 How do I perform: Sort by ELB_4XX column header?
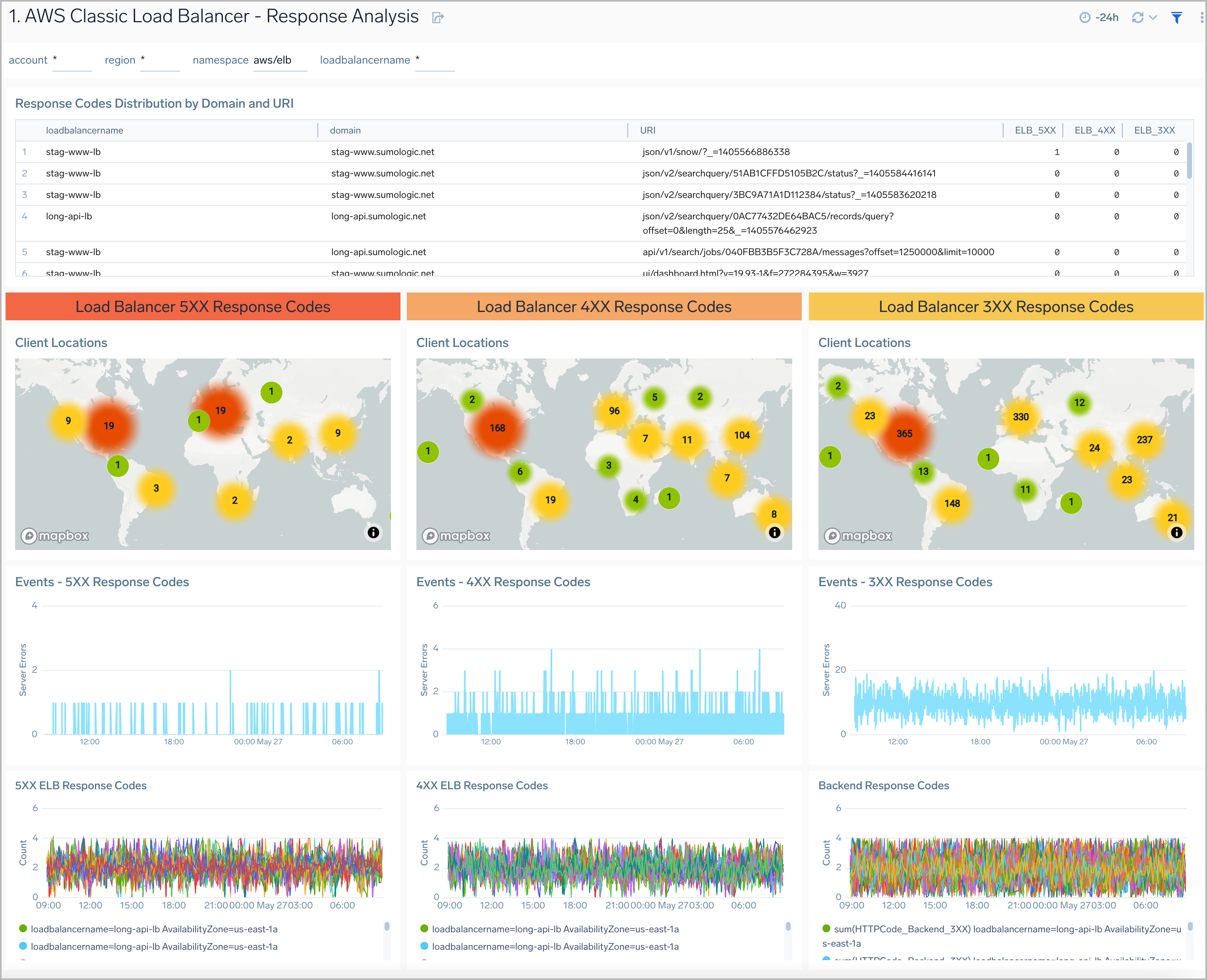pos(1095,130)
